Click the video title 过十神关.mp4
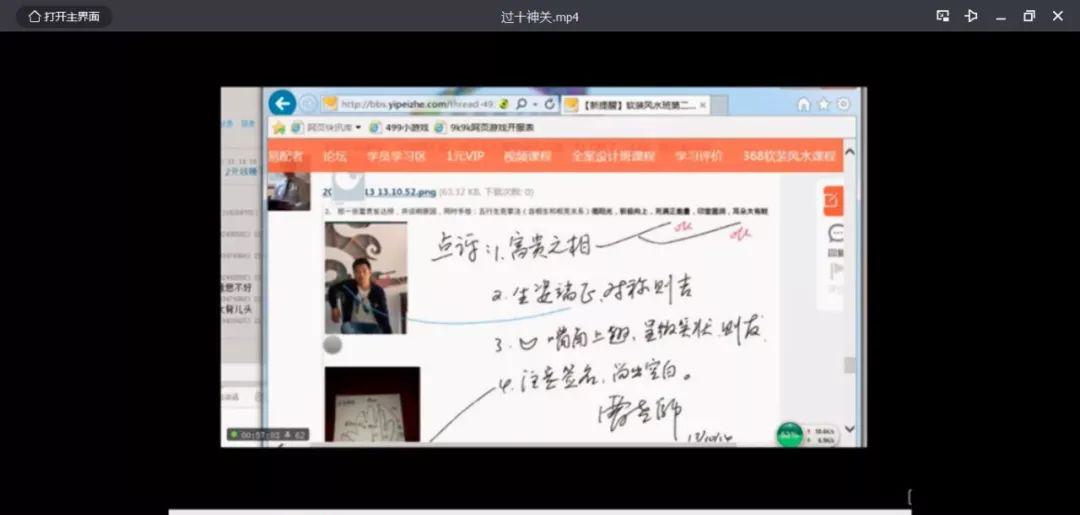Screen dimensions: 1080x515 pyautogui.click(x=539, y=17)
